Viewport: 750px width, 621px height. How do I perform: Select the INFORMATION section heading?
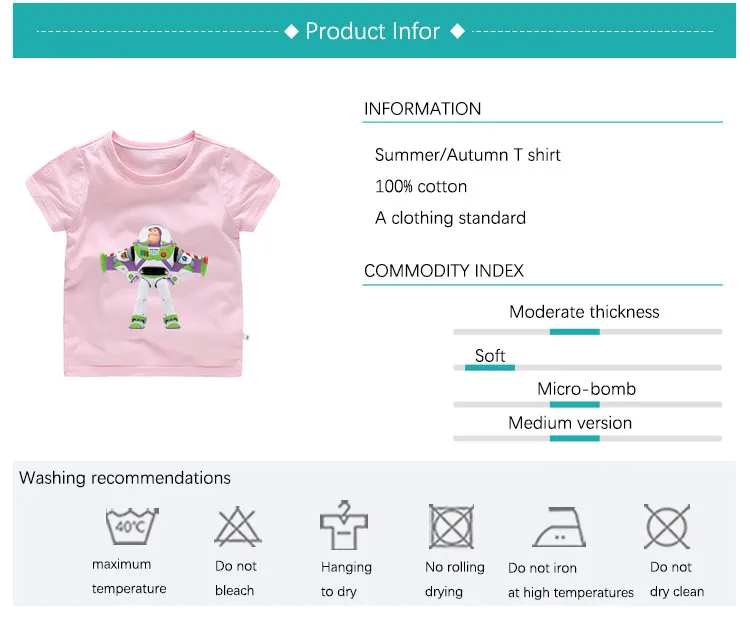tap(422, 109)
